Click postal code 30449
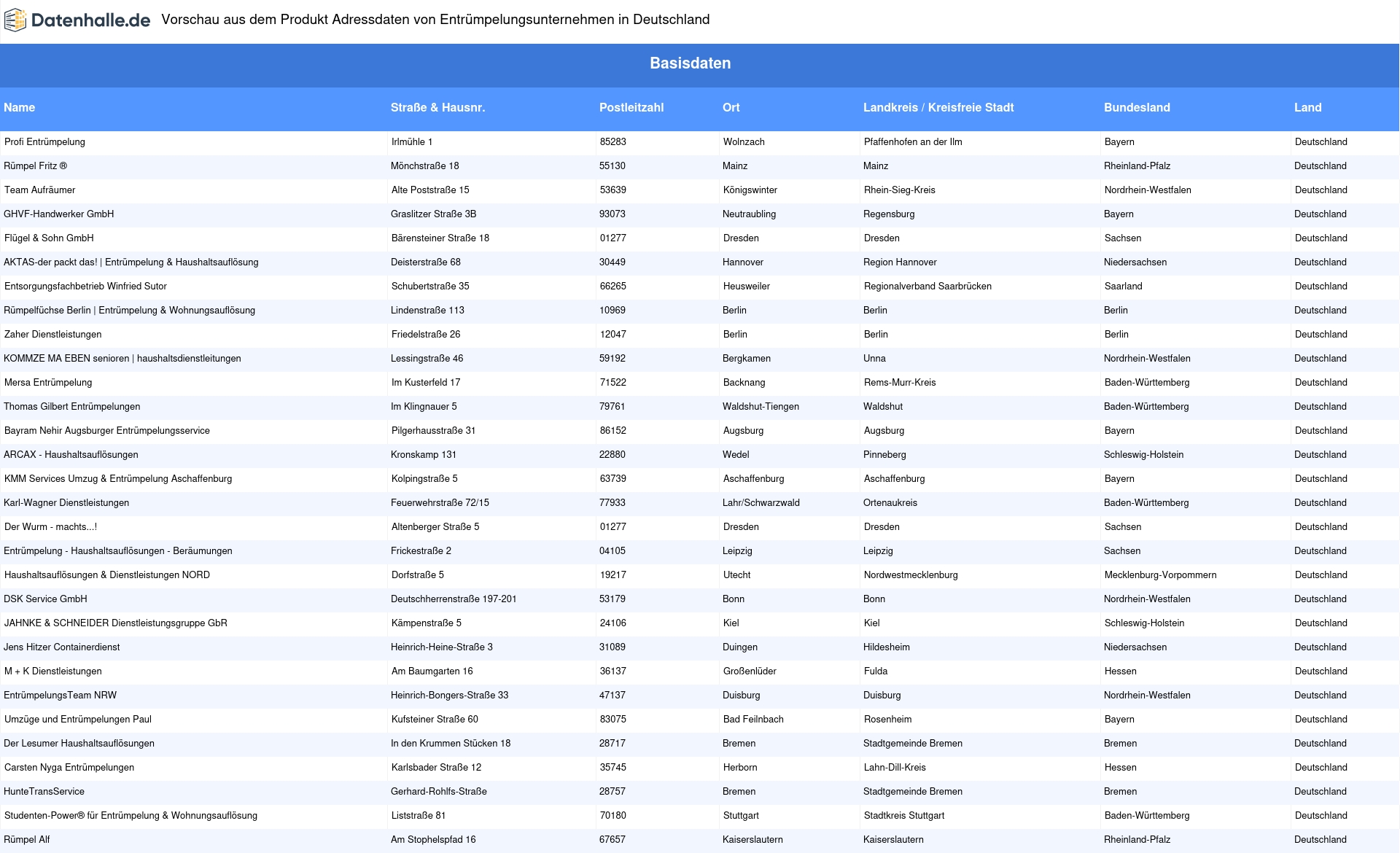This screenshot has height=853, width=1400. click(x=612, y=262)
